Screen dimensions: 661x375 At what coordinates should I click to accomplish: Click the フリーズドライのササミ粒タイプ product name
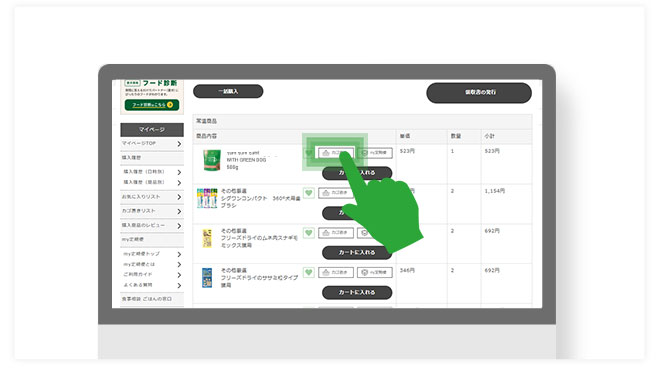pos(259,281)
